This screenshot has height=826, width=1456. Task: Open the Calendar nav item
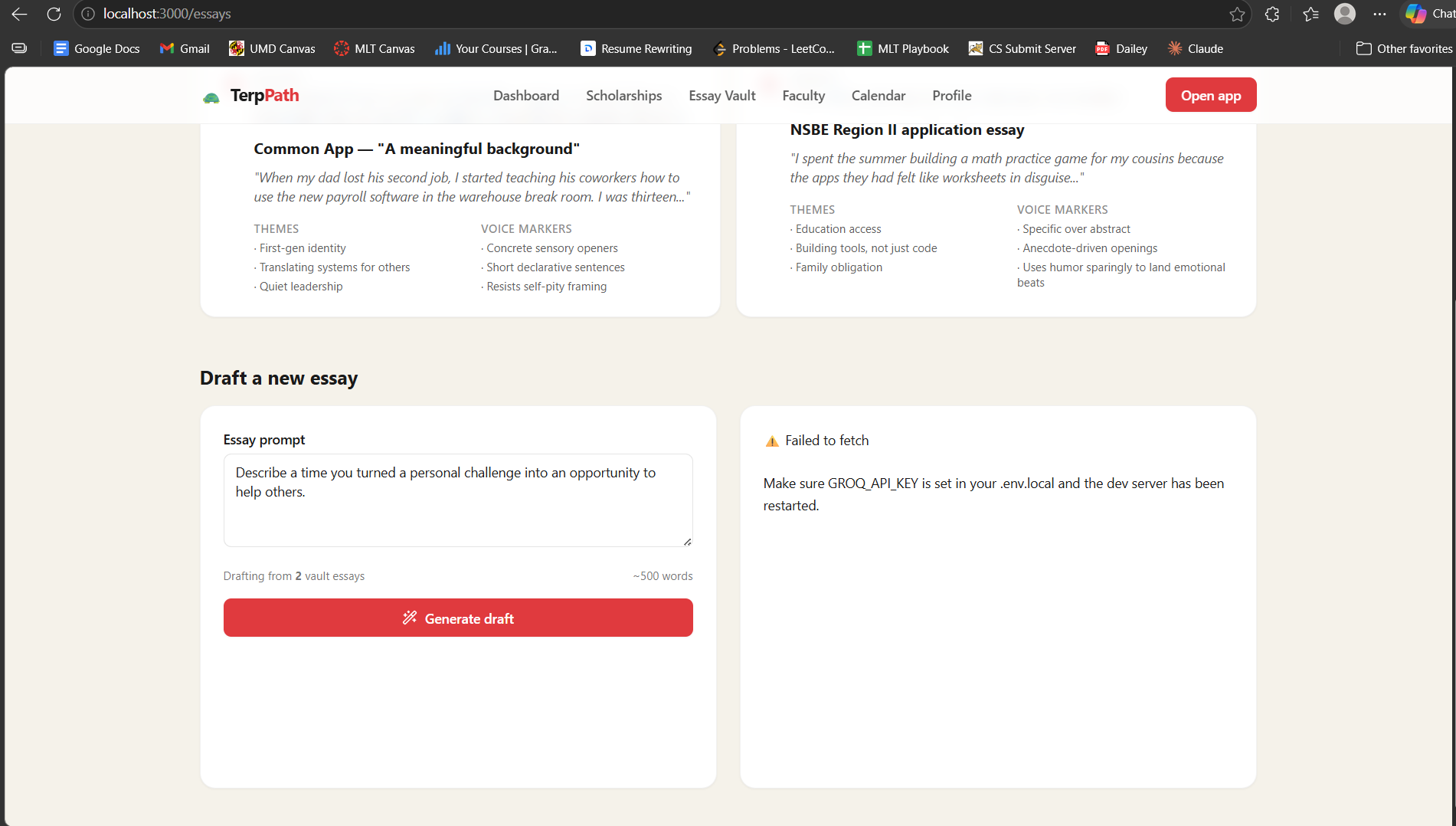pyautogui.click(x=878, y=96)
